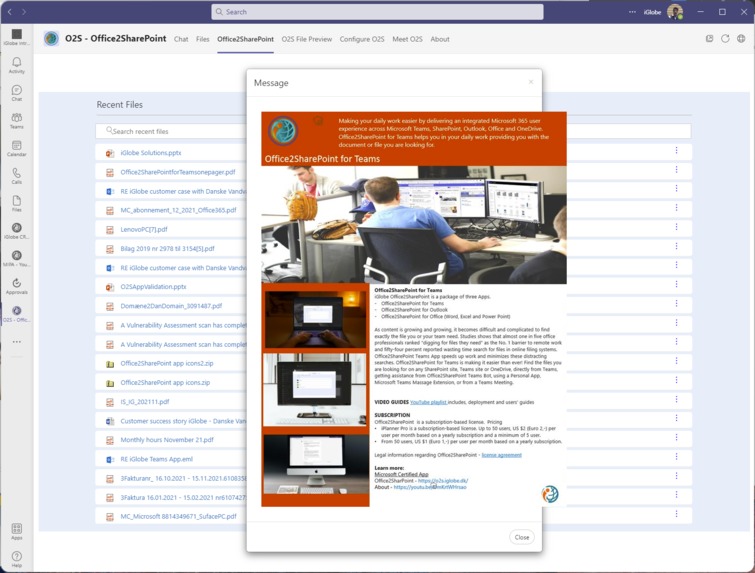Open the O2S File Preview tab

pyautogui.click(x=307, y=39)
